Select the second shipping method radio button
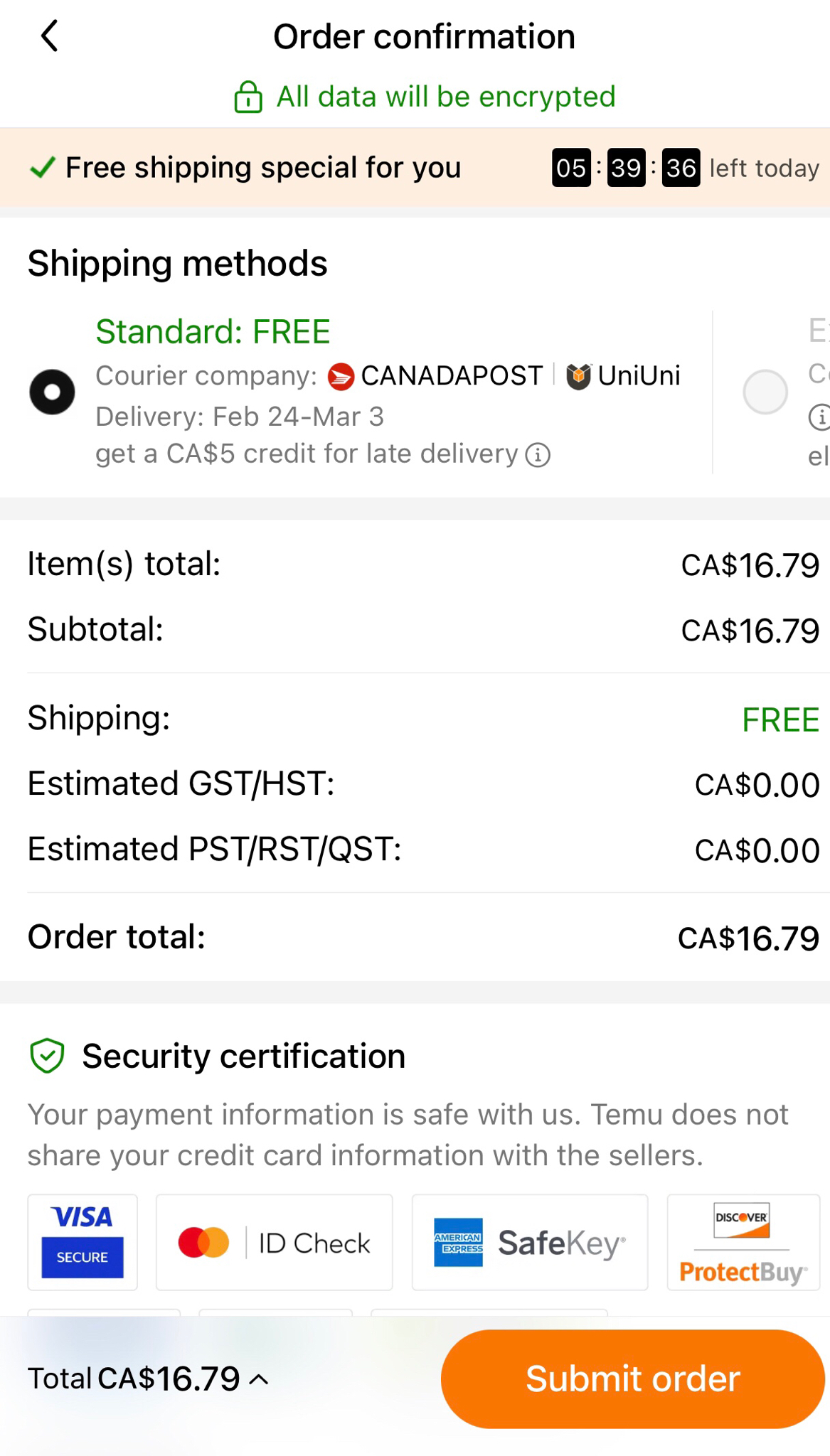Screen dimensions: 830x1456 tap(765, 392)
